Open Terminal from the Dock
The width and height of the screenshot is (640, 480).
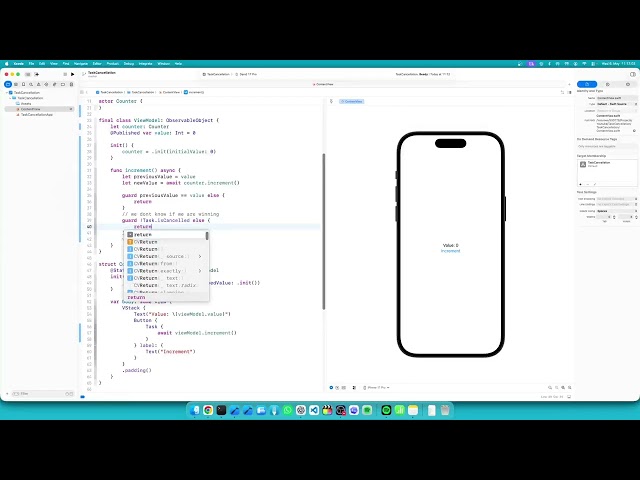click(221, 410)
